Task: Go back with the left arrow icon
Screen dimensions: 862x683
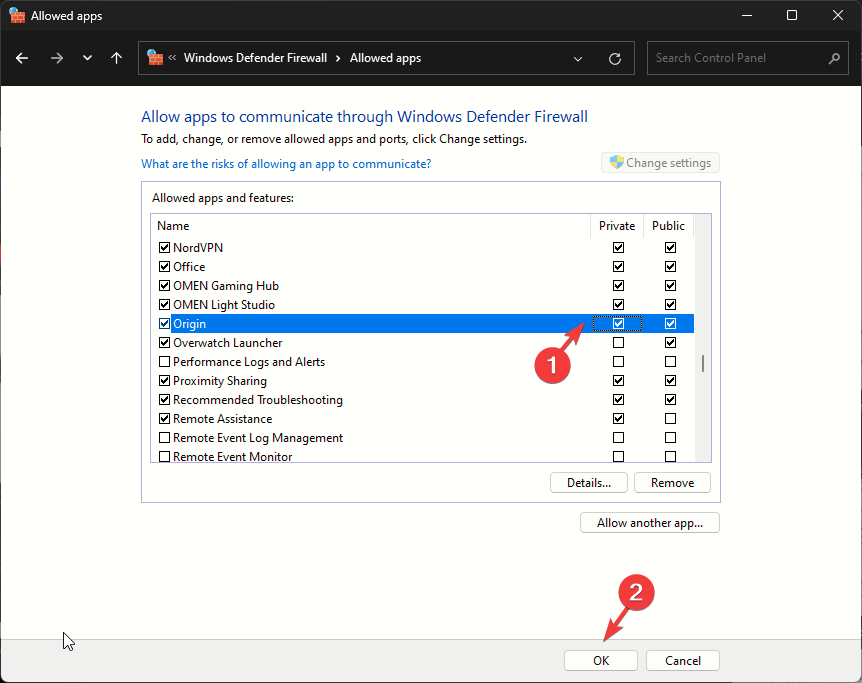Action: (22, 58)
